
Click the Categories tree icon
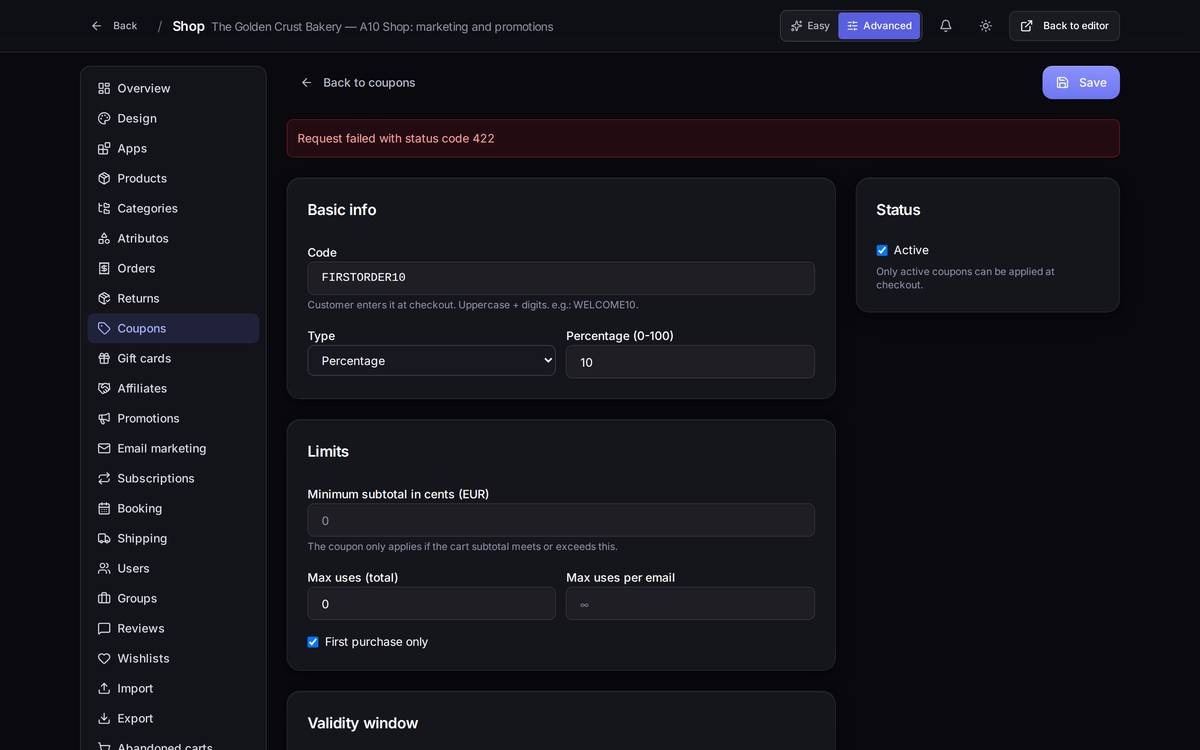pyautogui.click(x=104, y=208)
